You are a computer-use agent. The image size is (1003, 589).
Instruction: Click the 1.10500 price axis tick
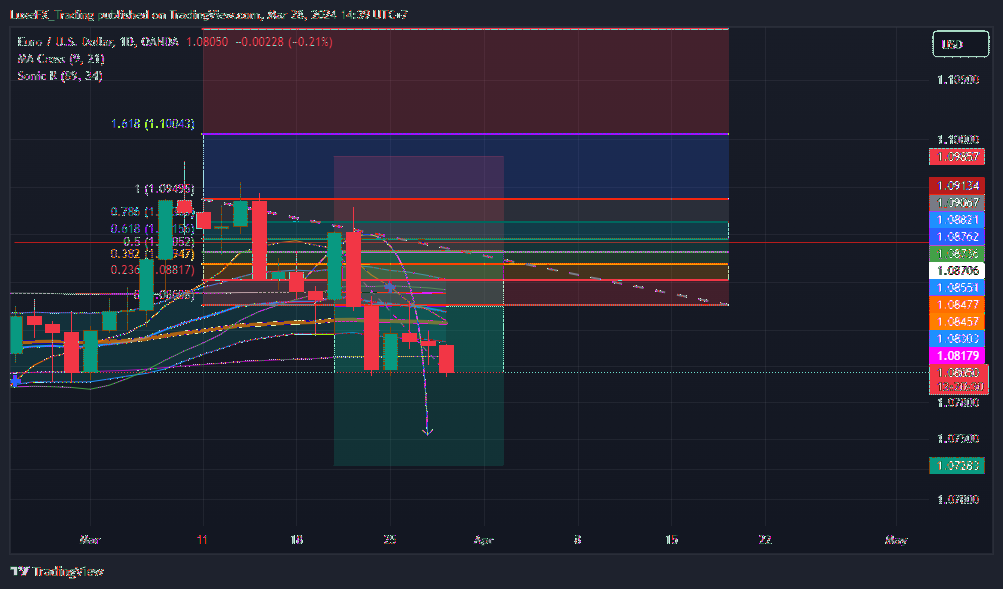coord(958,80)
